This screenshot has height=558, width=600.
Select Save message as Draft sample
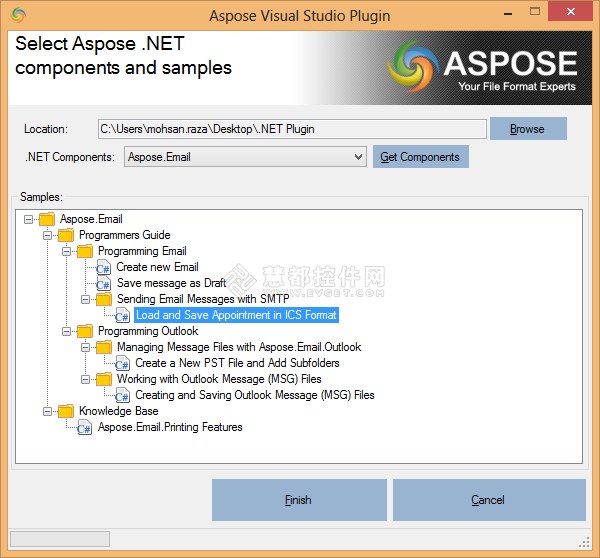[x=171, y=283]
